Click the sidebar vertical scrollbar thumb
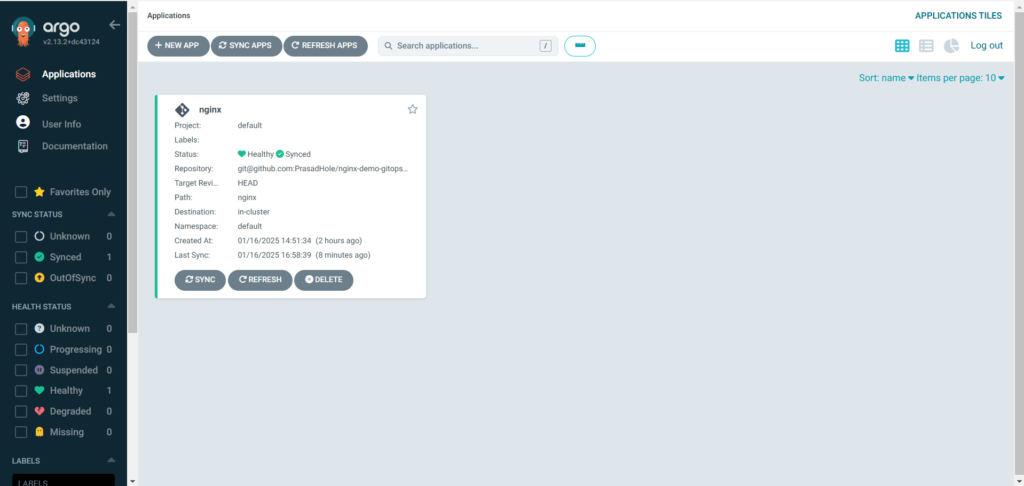 (x=133, y=171)
